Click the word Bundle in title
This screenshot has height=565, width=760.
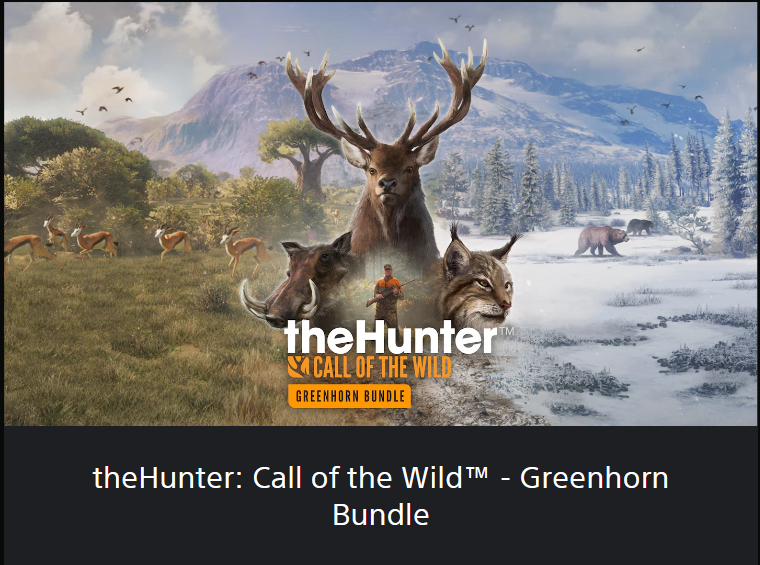(380, 515)
